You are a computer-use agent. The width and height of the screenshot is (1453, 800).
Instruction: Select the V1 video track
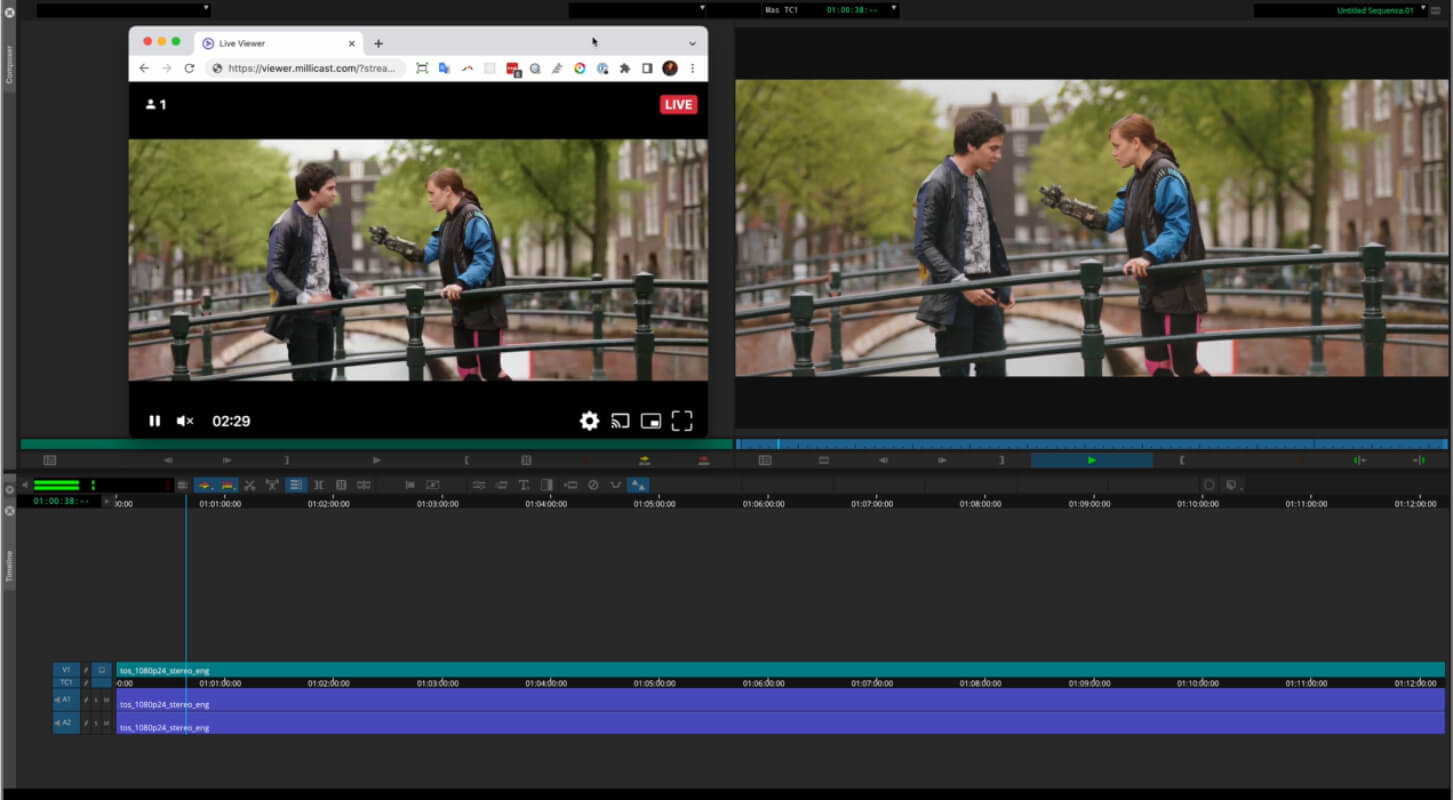(x=66, y=670)
